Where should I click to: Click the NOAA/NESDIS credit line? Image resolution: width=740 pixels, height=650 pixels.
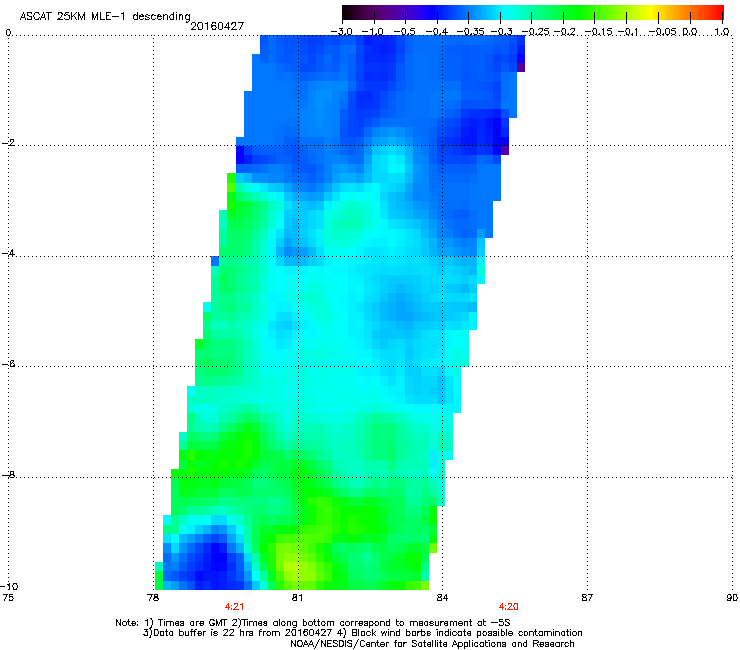coord(432,644)
